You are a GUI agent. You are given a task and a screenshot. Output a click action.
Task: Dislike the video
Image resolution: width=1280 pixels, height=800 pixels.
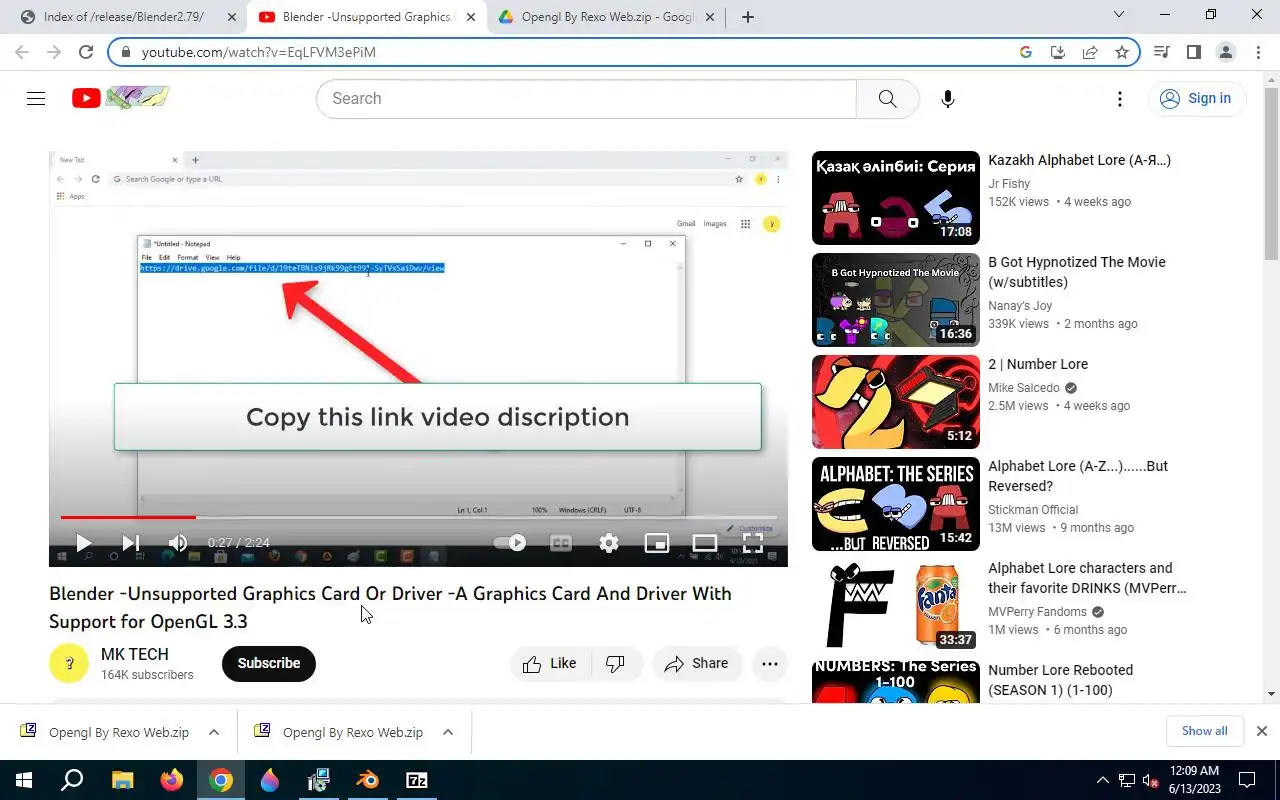[616, 663]
